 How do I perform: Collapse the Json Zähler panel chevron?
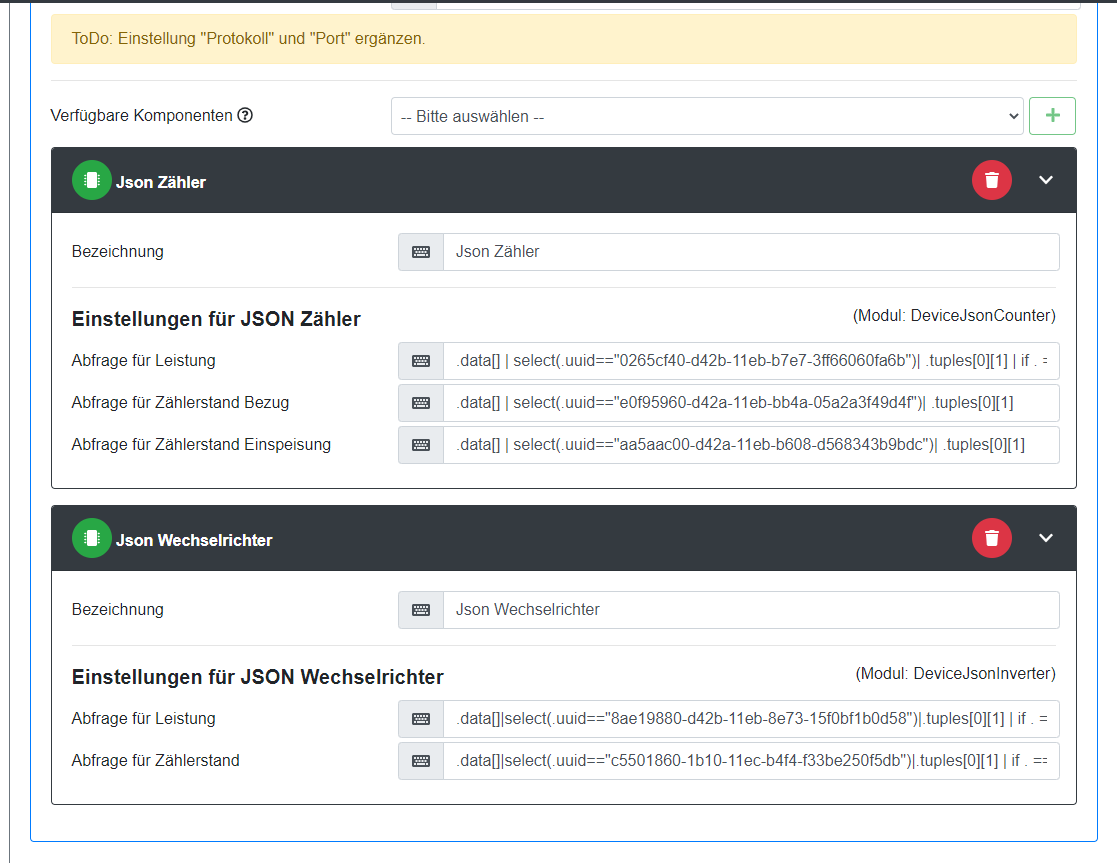[1046, 180]
